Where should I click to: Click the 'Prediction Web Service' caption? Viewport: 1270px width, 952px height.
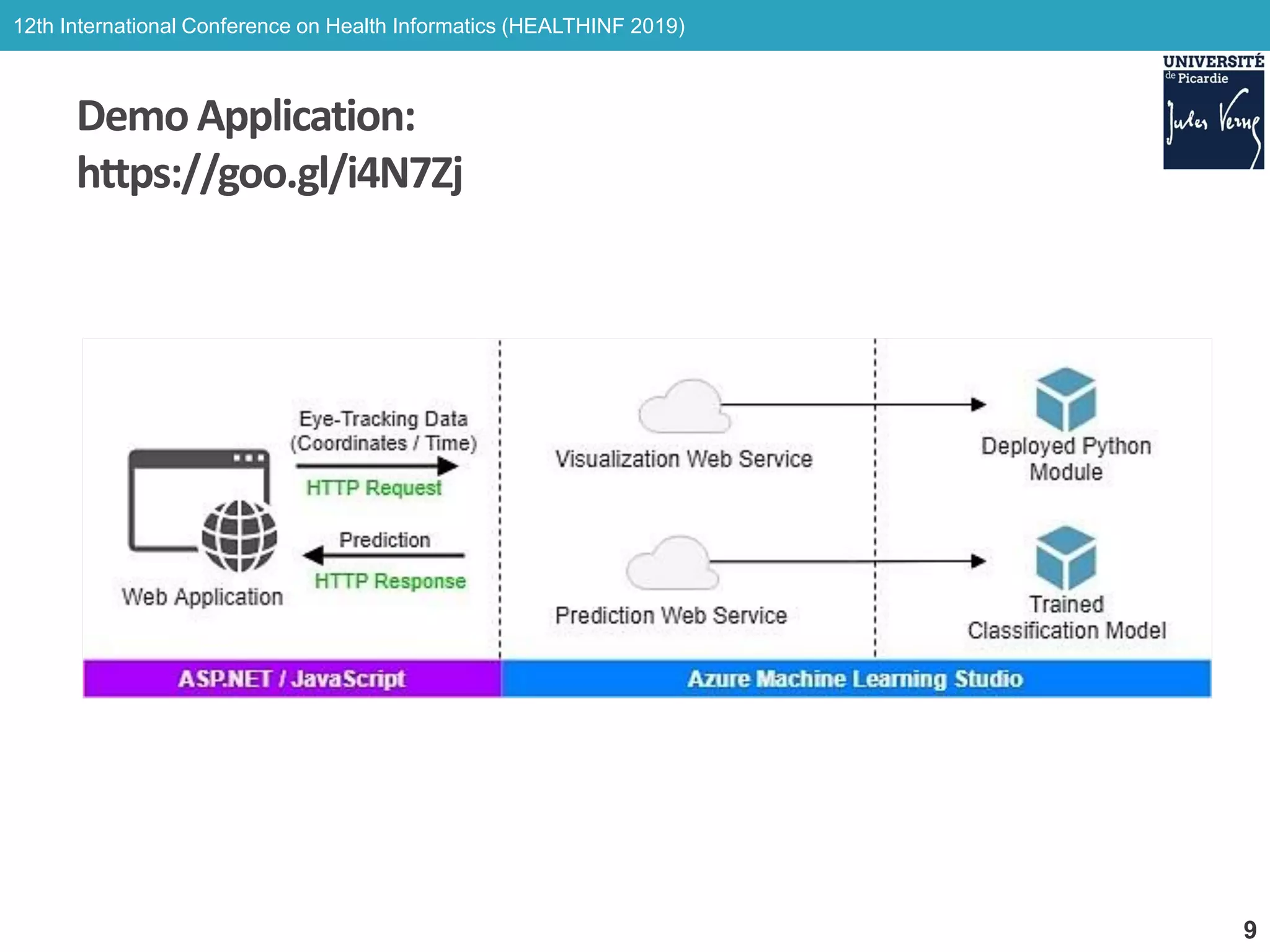pos(671,615)
